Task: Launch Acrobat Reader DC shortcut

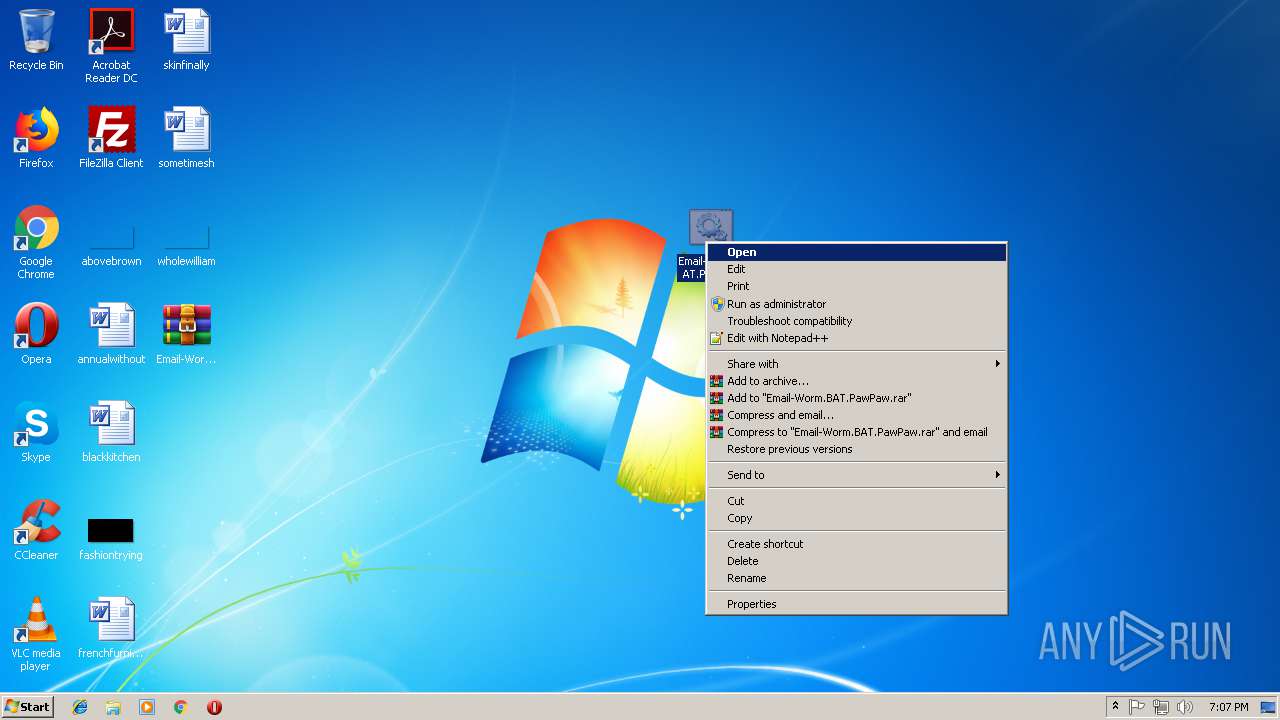Action: pos(111,46)
